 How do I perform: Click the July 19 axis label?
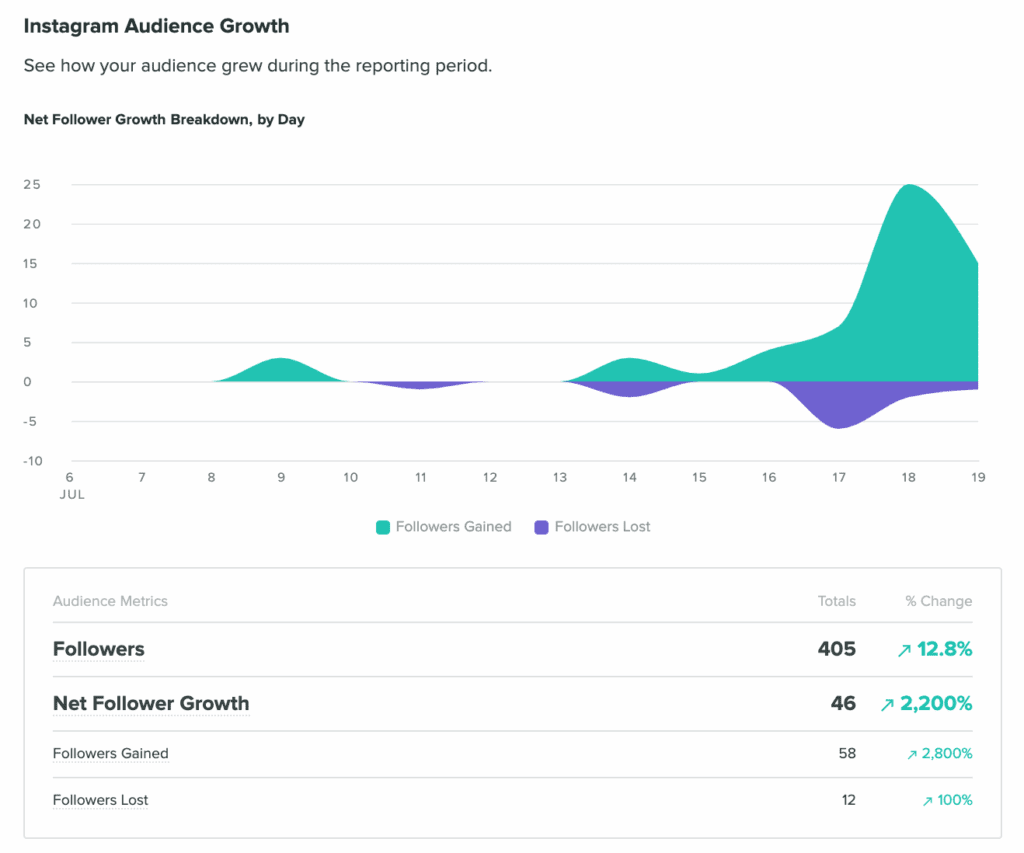pos(977,477)
